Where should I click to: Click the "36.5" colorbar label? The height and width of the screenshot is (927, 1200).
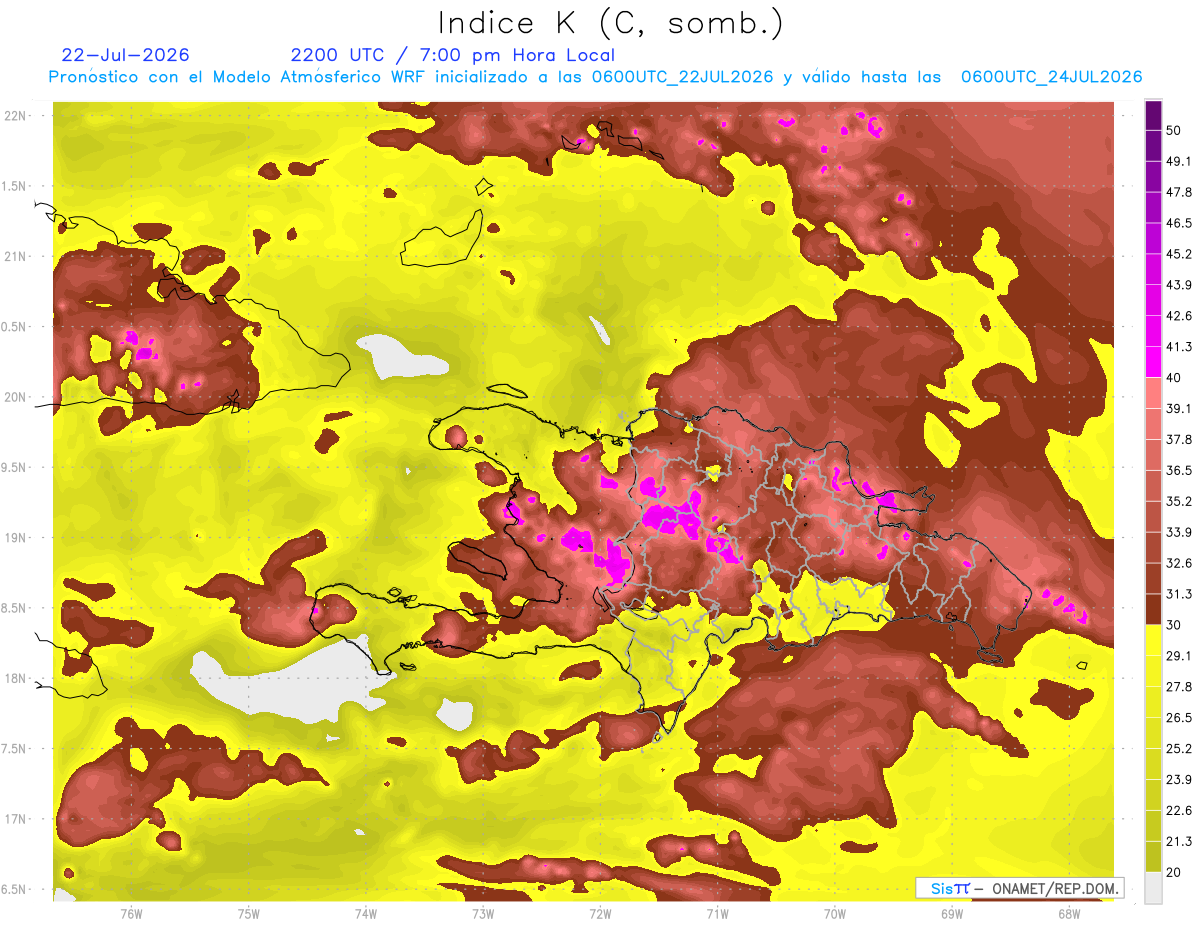click(1179, 470)
